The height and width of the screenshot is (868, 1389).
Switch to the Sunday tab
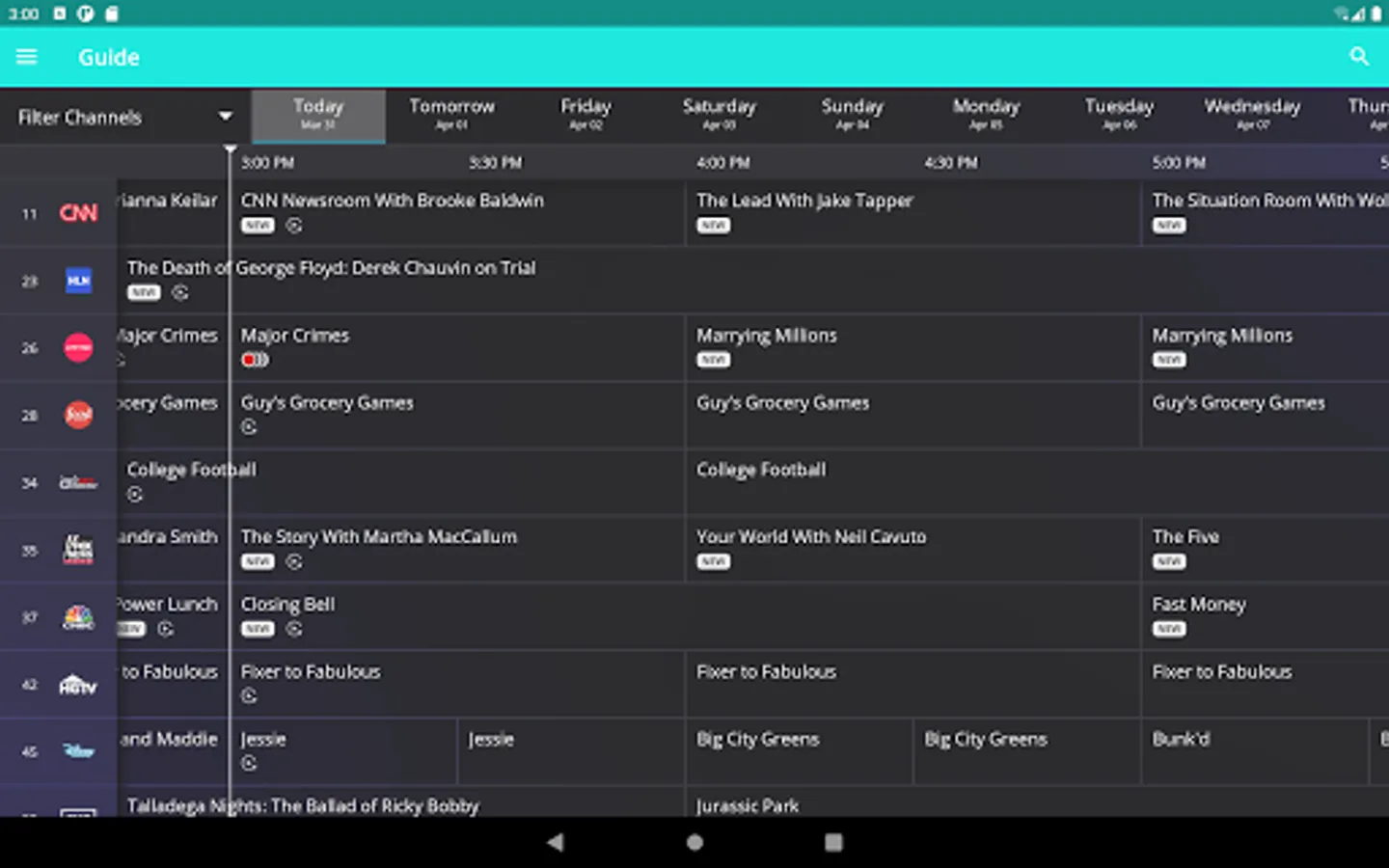(853, 116)
